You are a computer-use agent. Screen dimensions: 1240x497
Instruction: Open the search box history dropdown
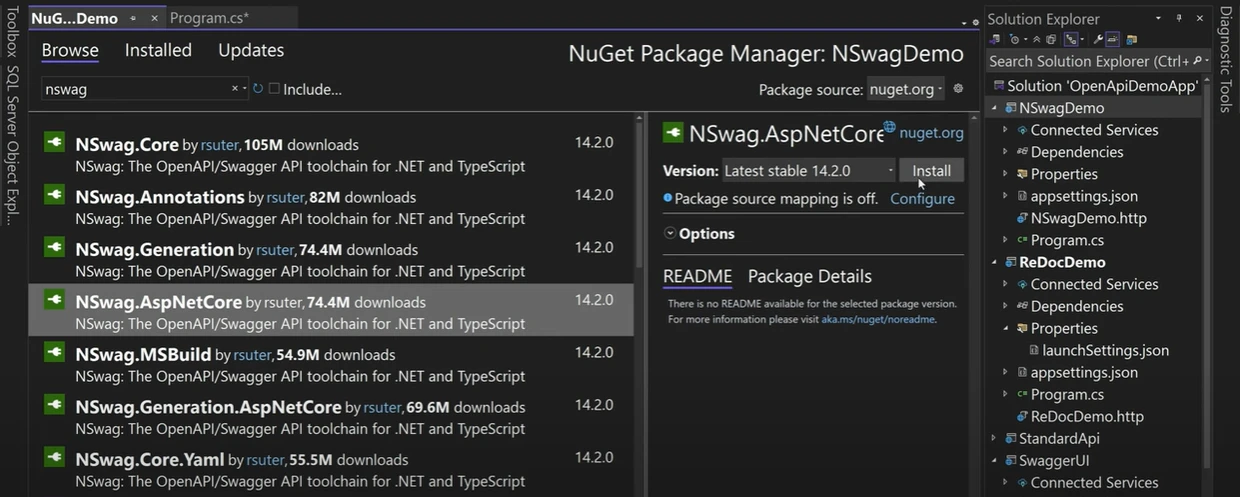pos(244,89)
